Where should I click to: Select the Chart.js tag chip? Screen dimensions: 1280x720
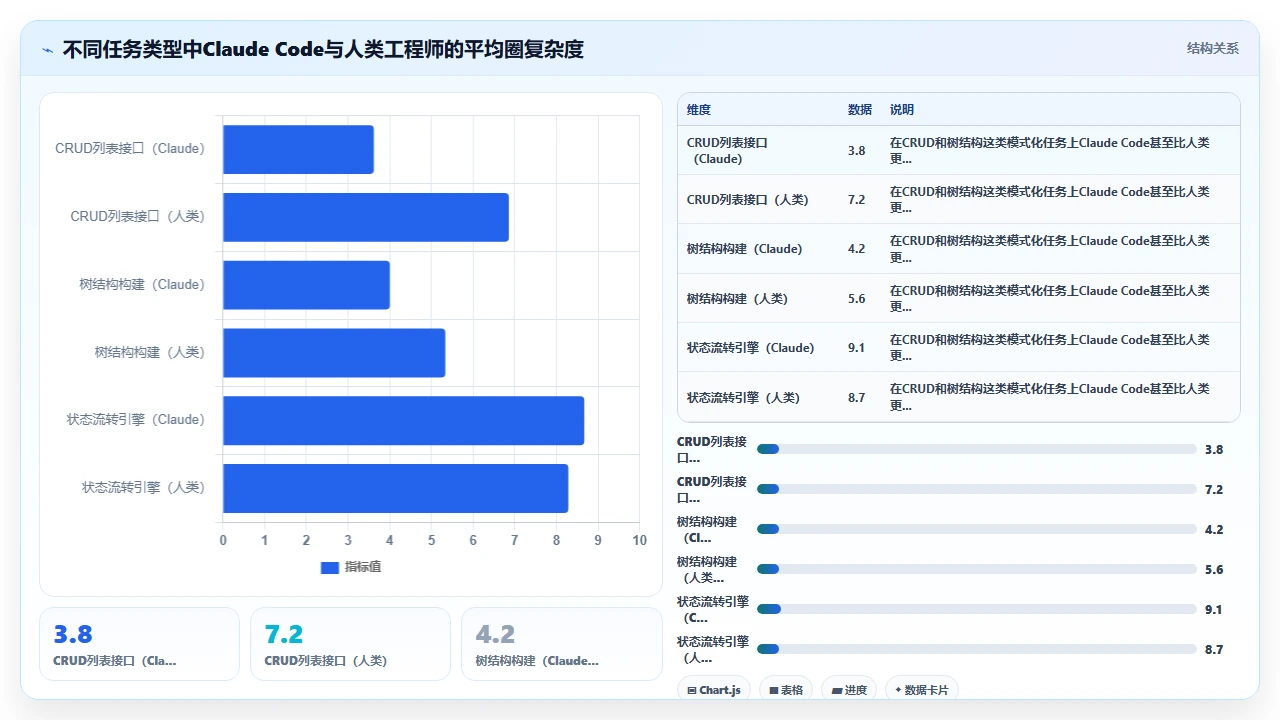pyautogui.click(x=714, y=690)
